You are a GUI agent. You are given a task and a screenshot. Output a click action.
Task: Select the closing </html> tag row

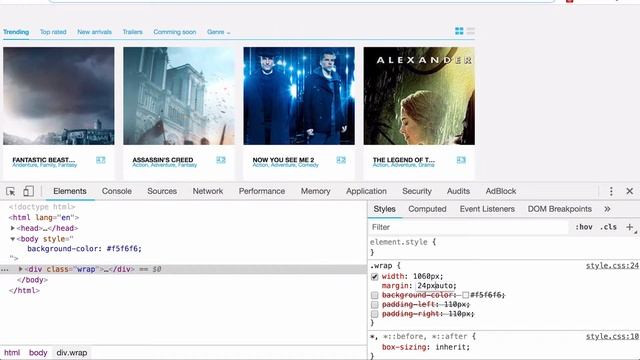tap(24, 291)
